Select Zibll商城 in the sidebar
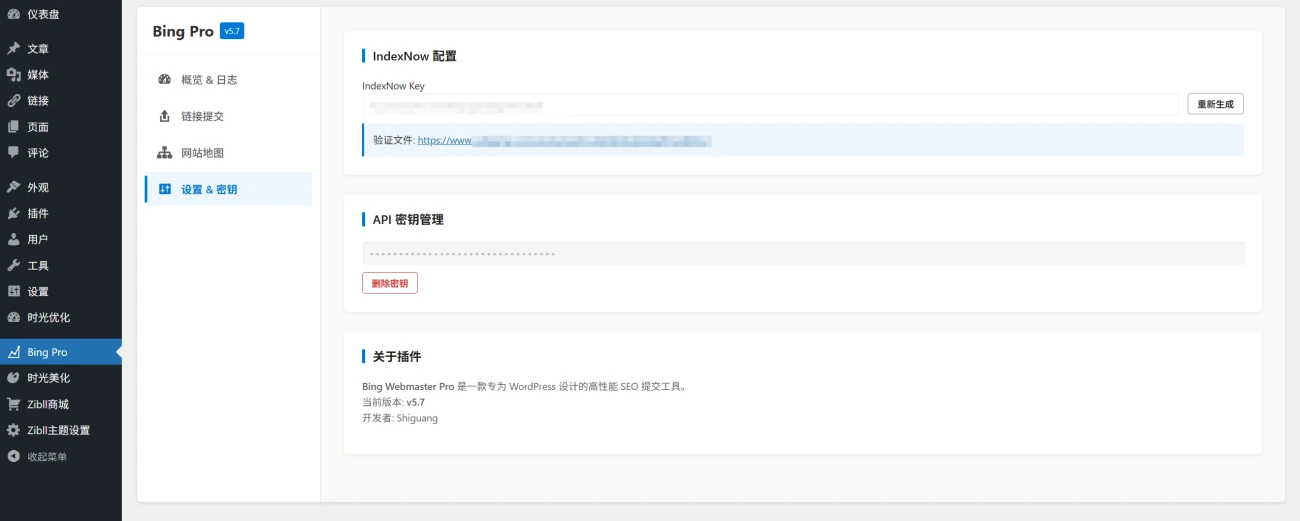Image resolution: width=1300 pixels, height=521 pixels. 61,404
